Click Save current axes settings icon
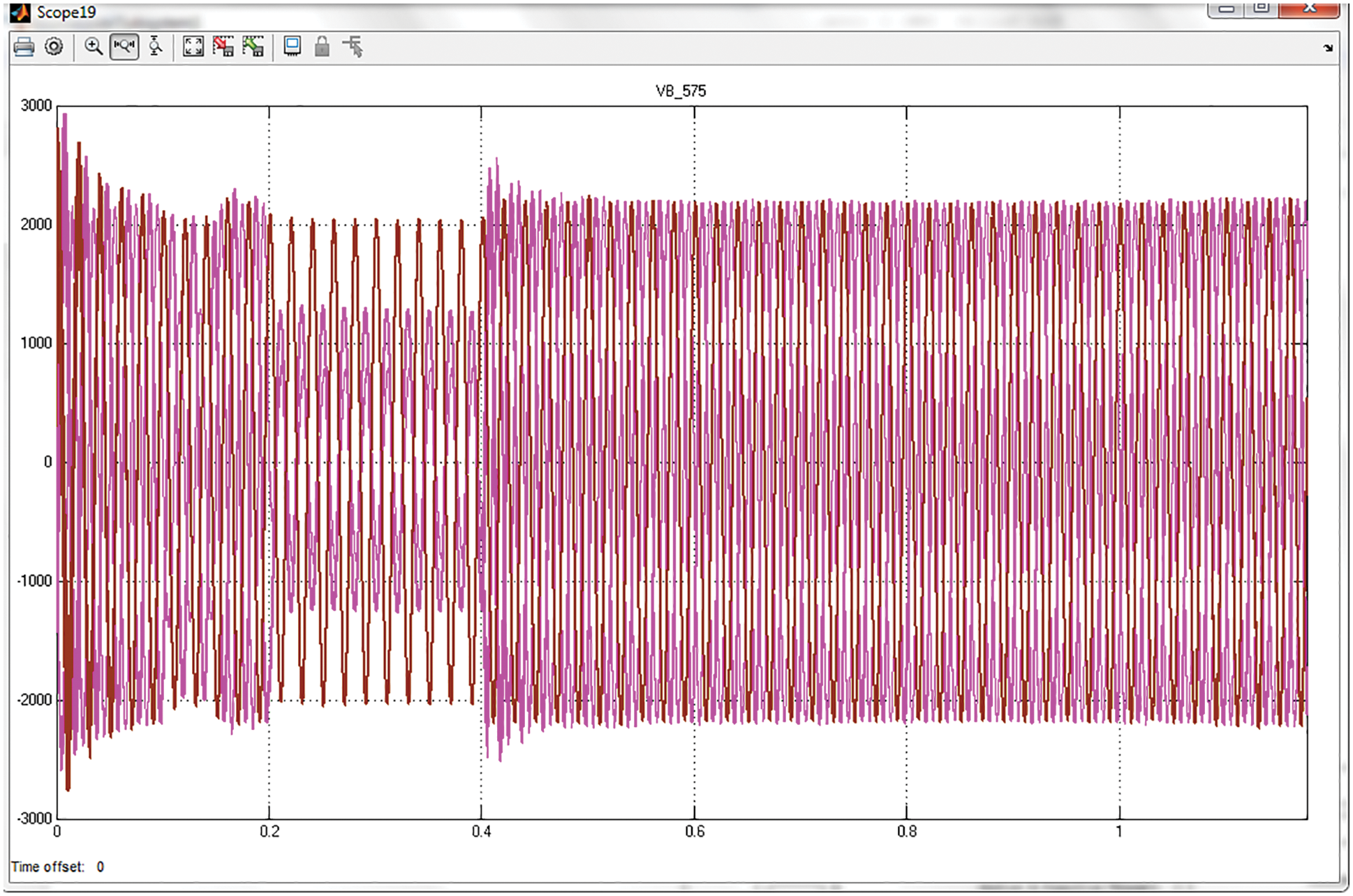The image size is (1353, 896). coord(223,47)
